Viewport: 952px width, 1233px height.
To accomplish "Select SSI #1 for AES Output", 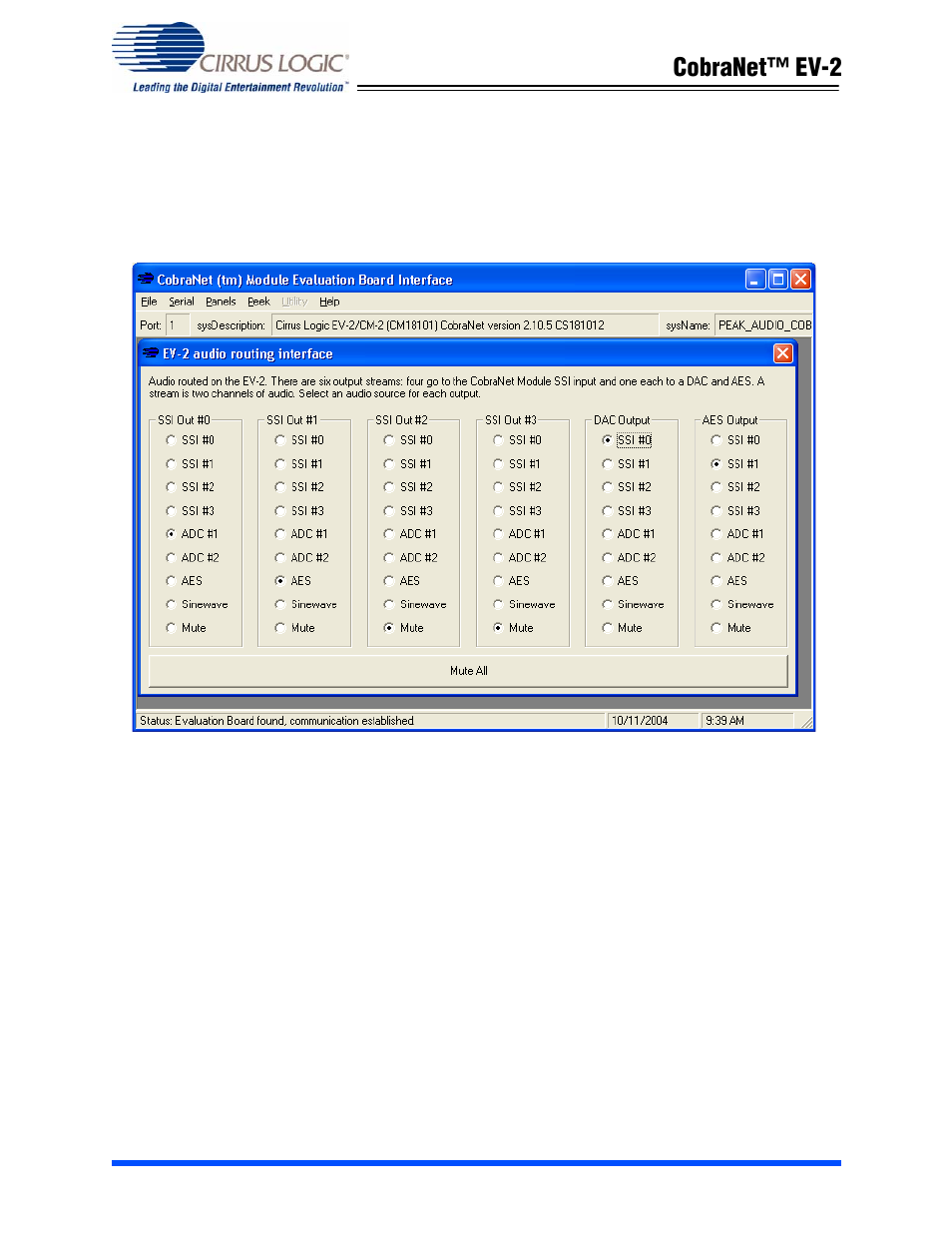I will [x=716, y=464].
